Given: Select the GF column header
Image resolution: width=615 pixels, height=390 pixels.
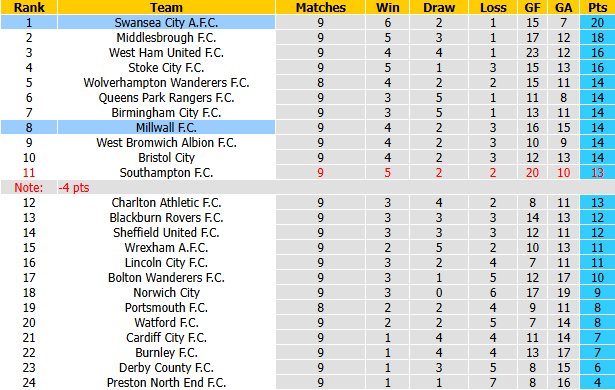Looking at the screenshot, I should 532,7.
